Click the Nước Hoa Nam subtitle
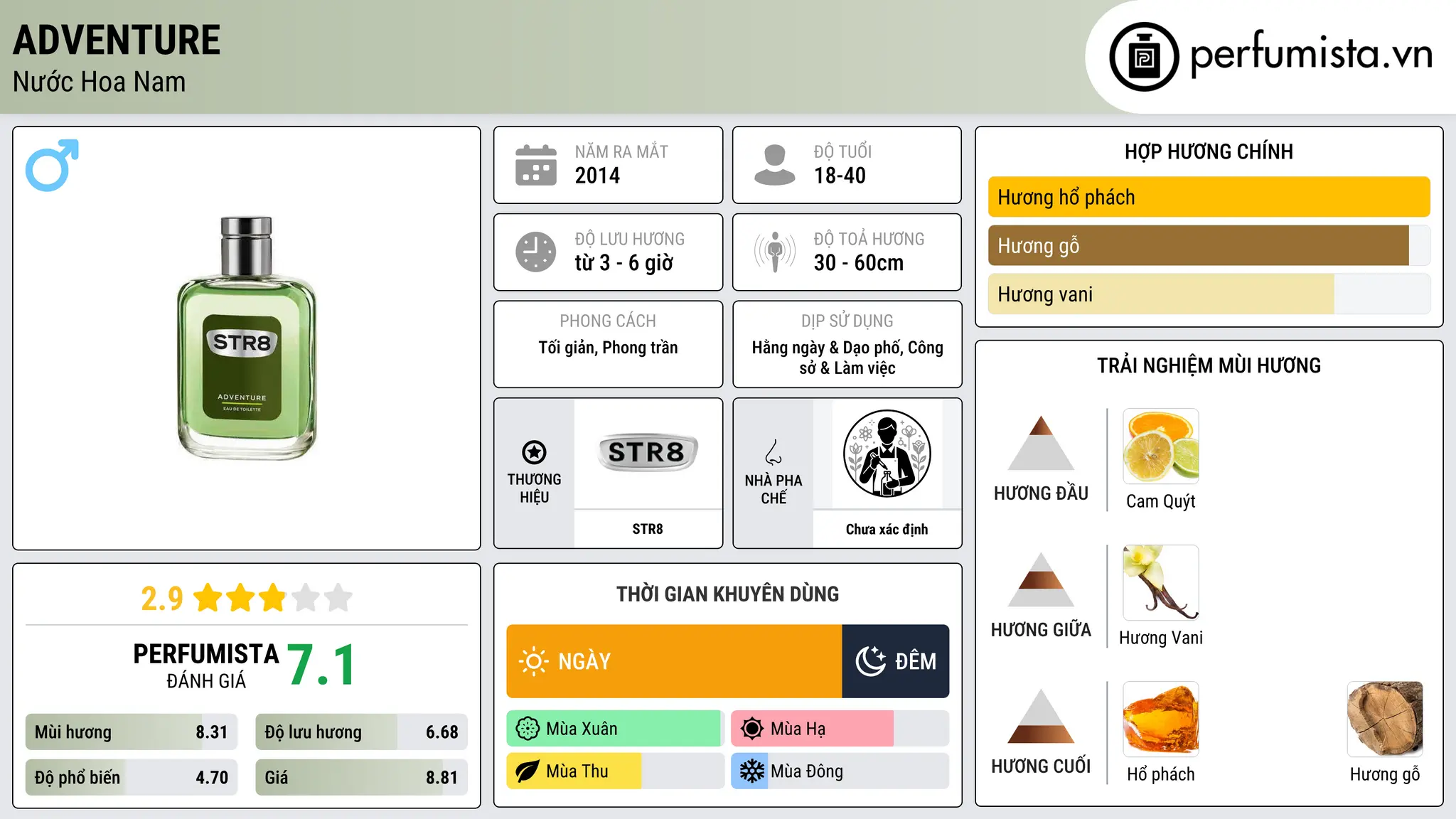Image resolution: width=1456 pixels, height=819 pixels. coord(100,82)
